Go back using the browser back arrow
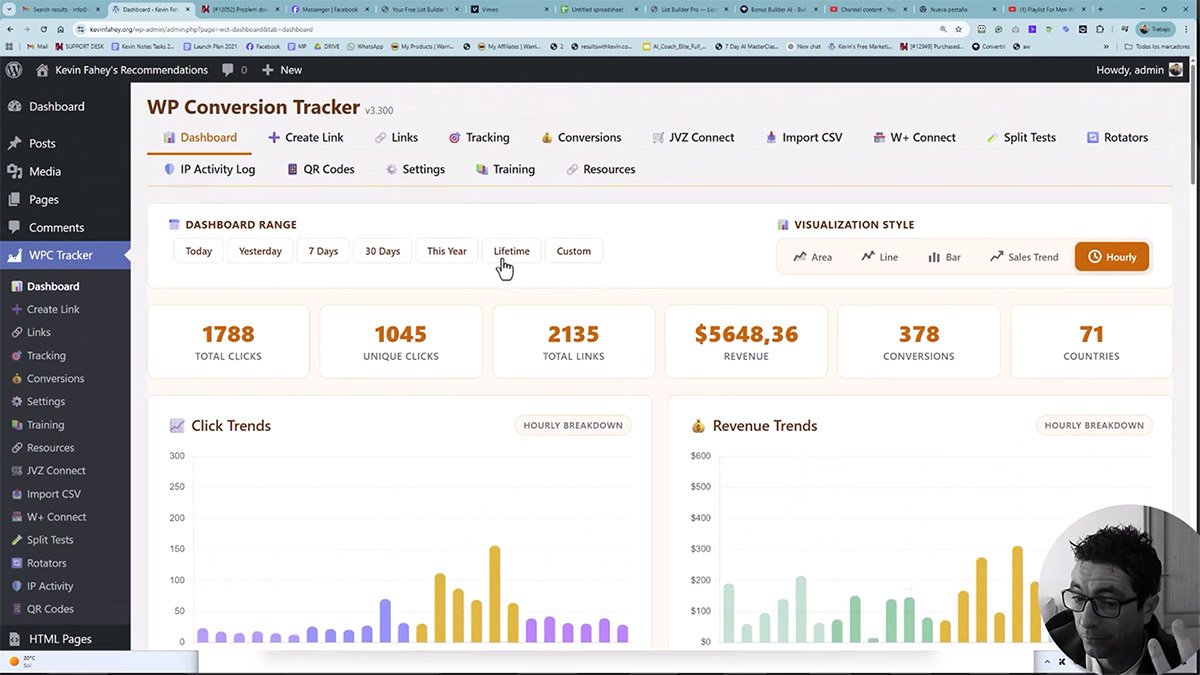This screenshot has width=1200, height=675. 11,30
